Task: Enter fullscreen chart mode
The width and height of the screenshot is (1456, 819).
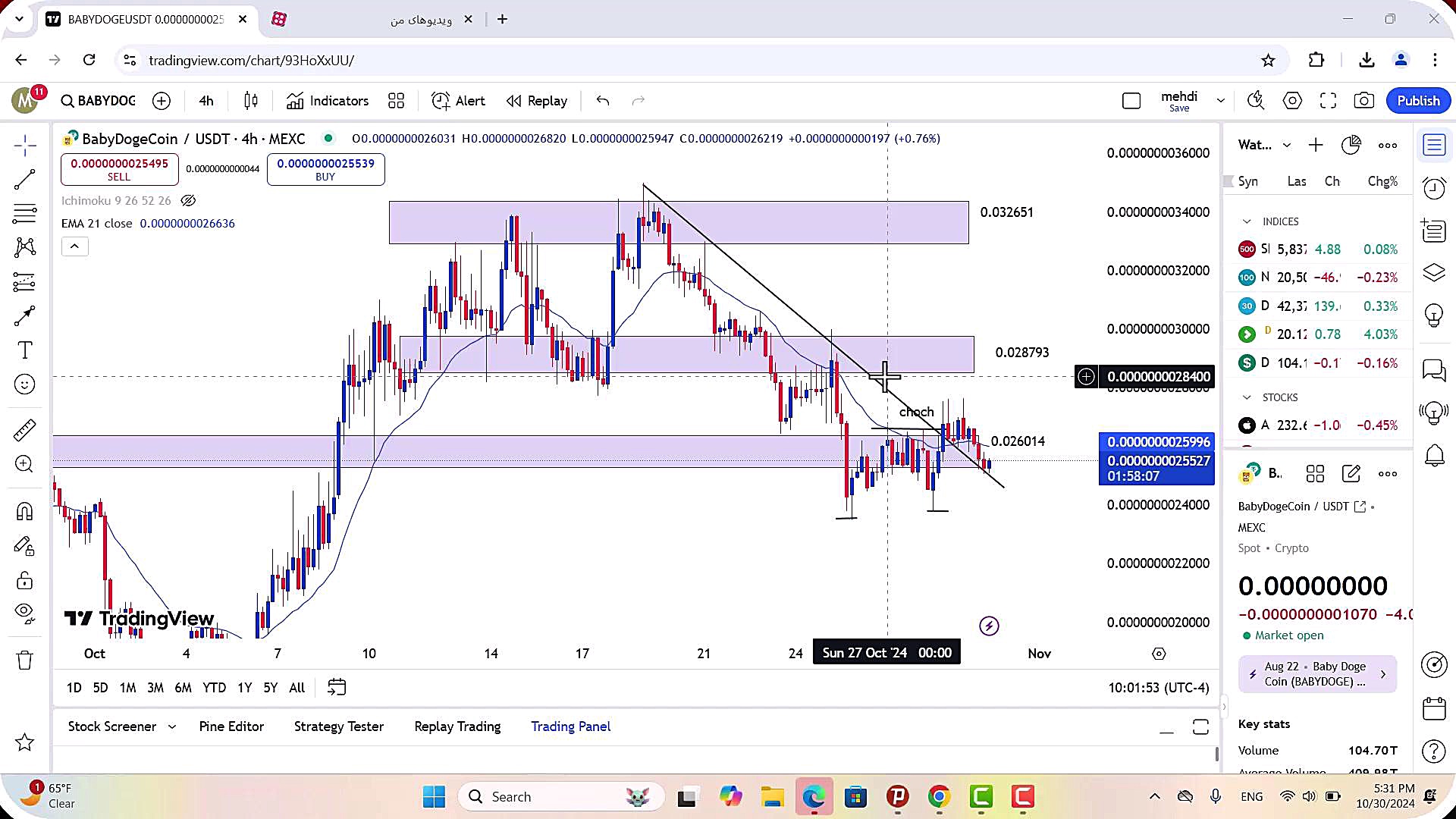Action: click(x=1328, y=101)
